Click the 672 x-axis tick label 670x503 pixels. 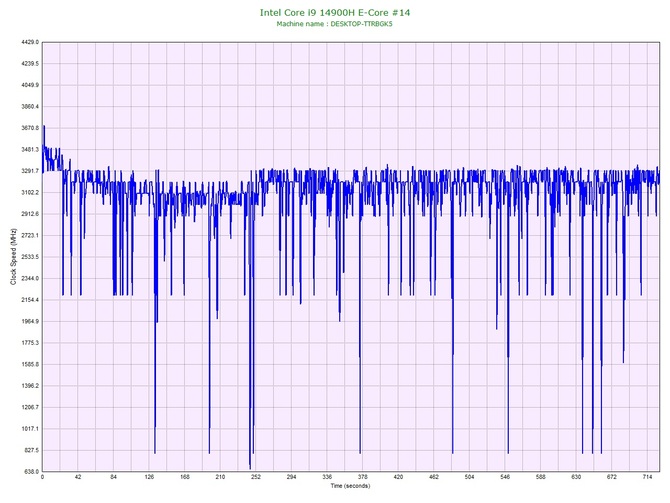pos(611,477)
